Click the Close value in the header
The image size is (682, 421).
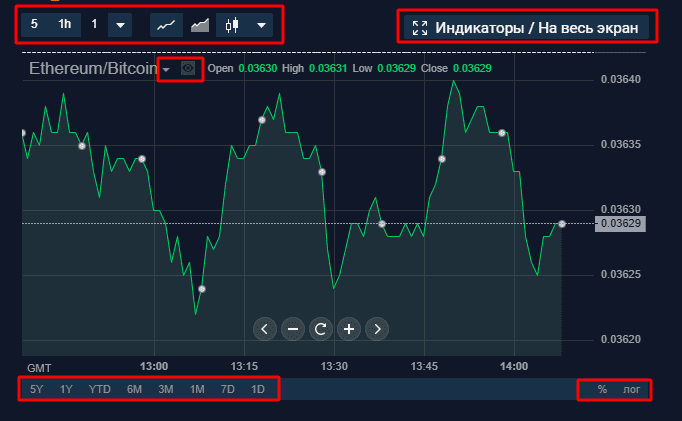472,68
